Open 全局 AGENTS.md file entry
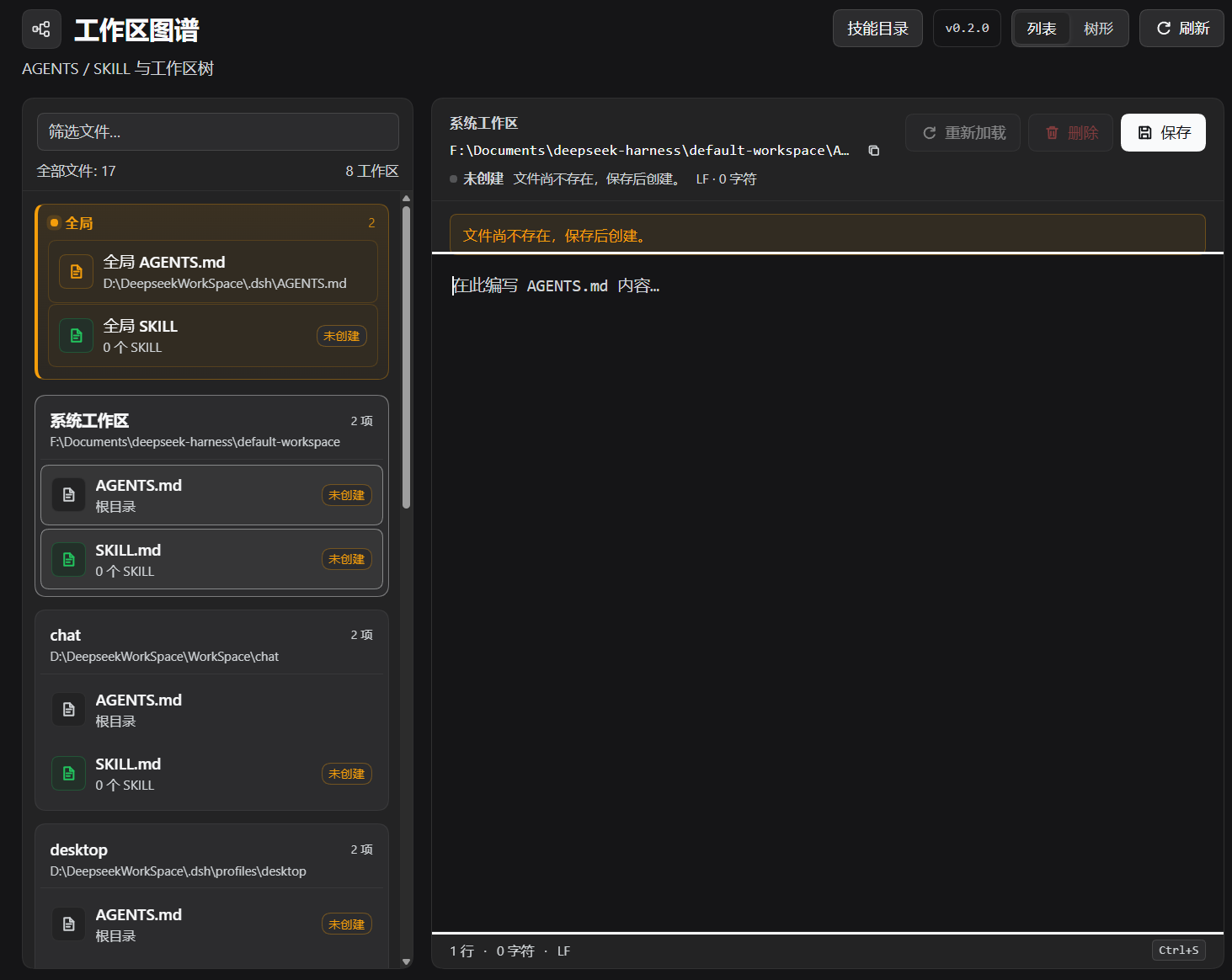The image size is (1232, 980). [213, 272]
